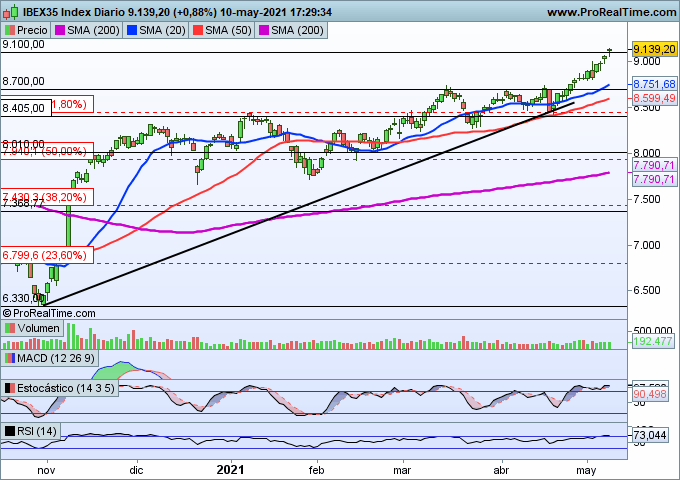The height and width of the screenshot is (480, 680).
Task: Click the may month marker on time axis
Action: [x=586, y=470]
